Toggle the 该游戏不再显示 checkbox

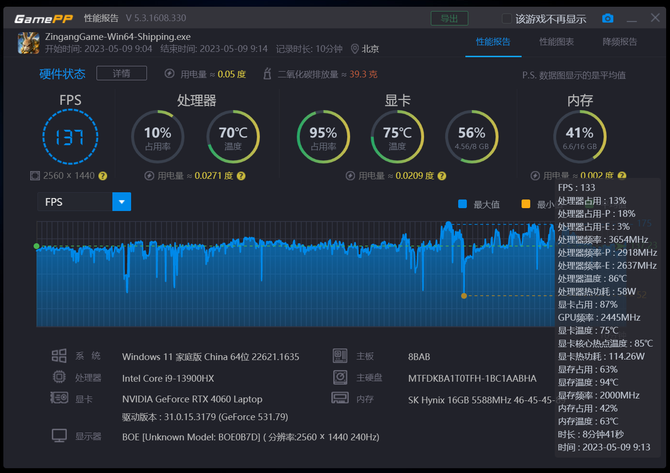[506, 18]
